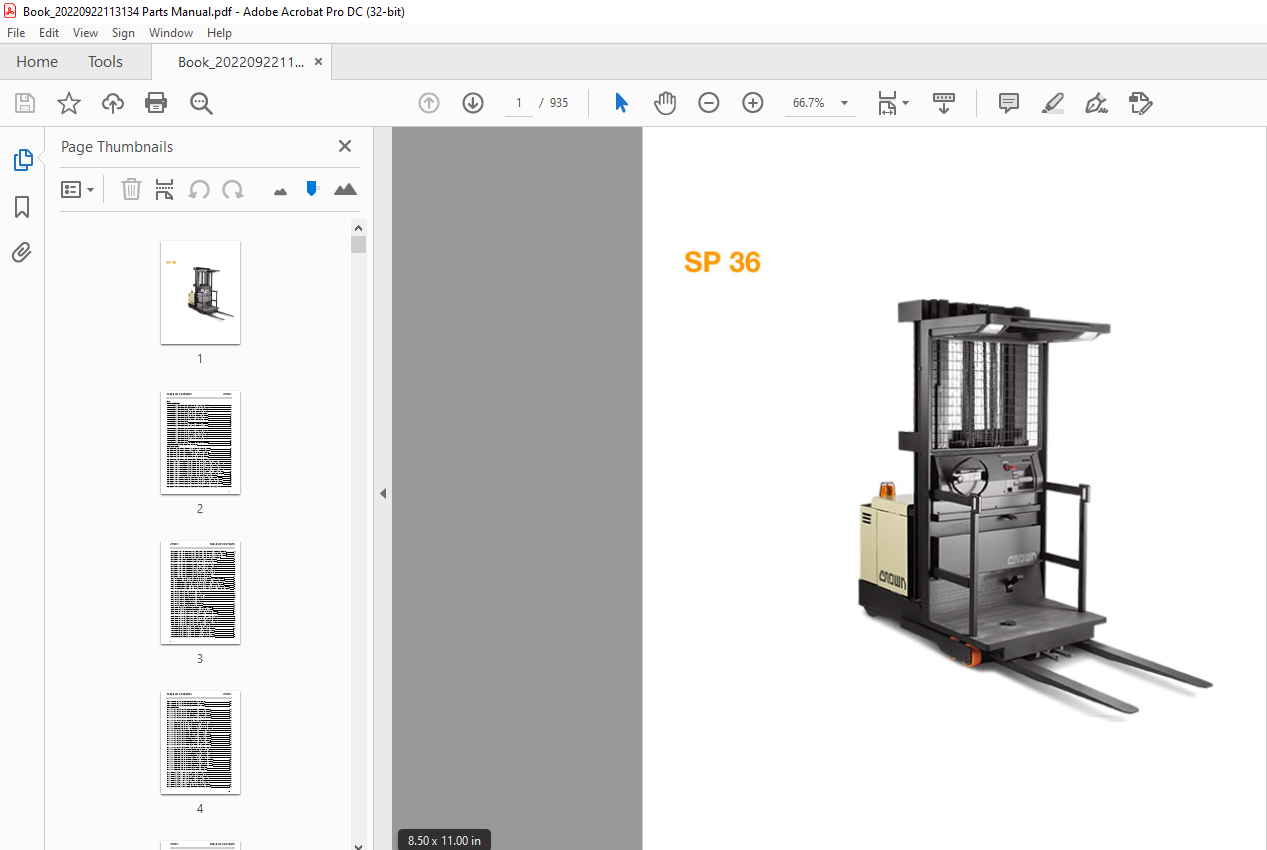Screen dimensions: 1267x850
Task: Open the Bookmarks panel
Action: [22, 207]
